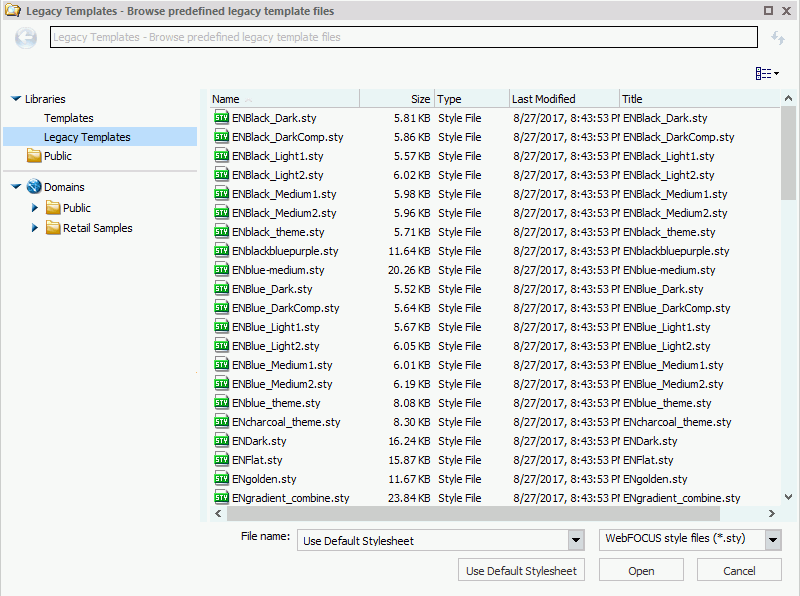Click the scroll up arrow of file list
The height and width of the screenshot is (596, 800).
(x=788, y=98)
